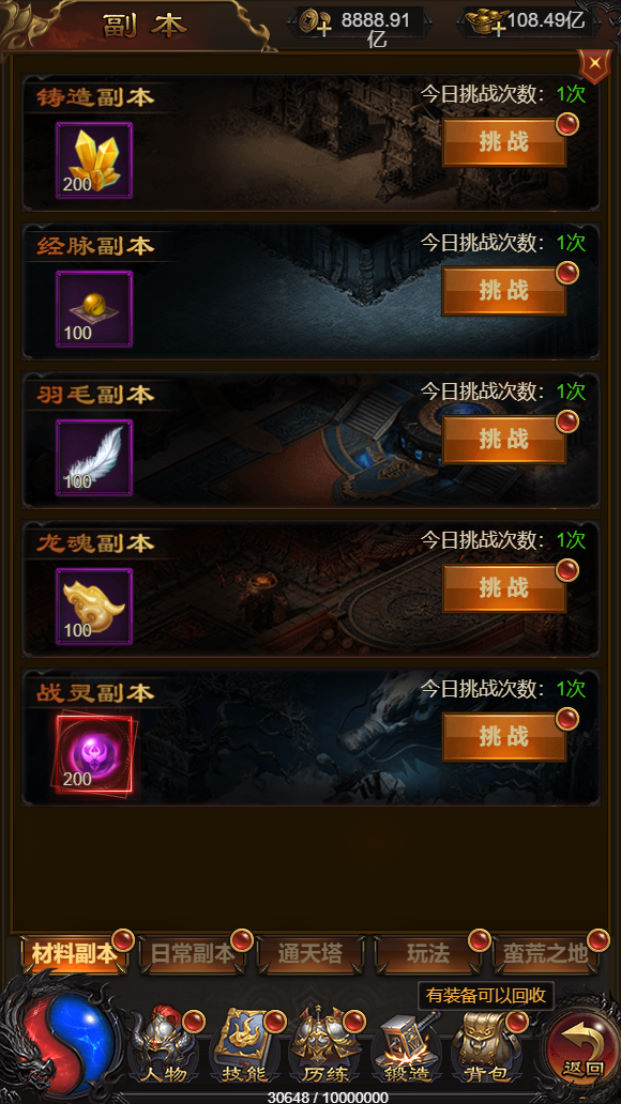This screenshot has width=621, height=1104.
Task: Challenge the 铸造副本 dungeon
Action: pyautogui.click(x=504, y=142)
